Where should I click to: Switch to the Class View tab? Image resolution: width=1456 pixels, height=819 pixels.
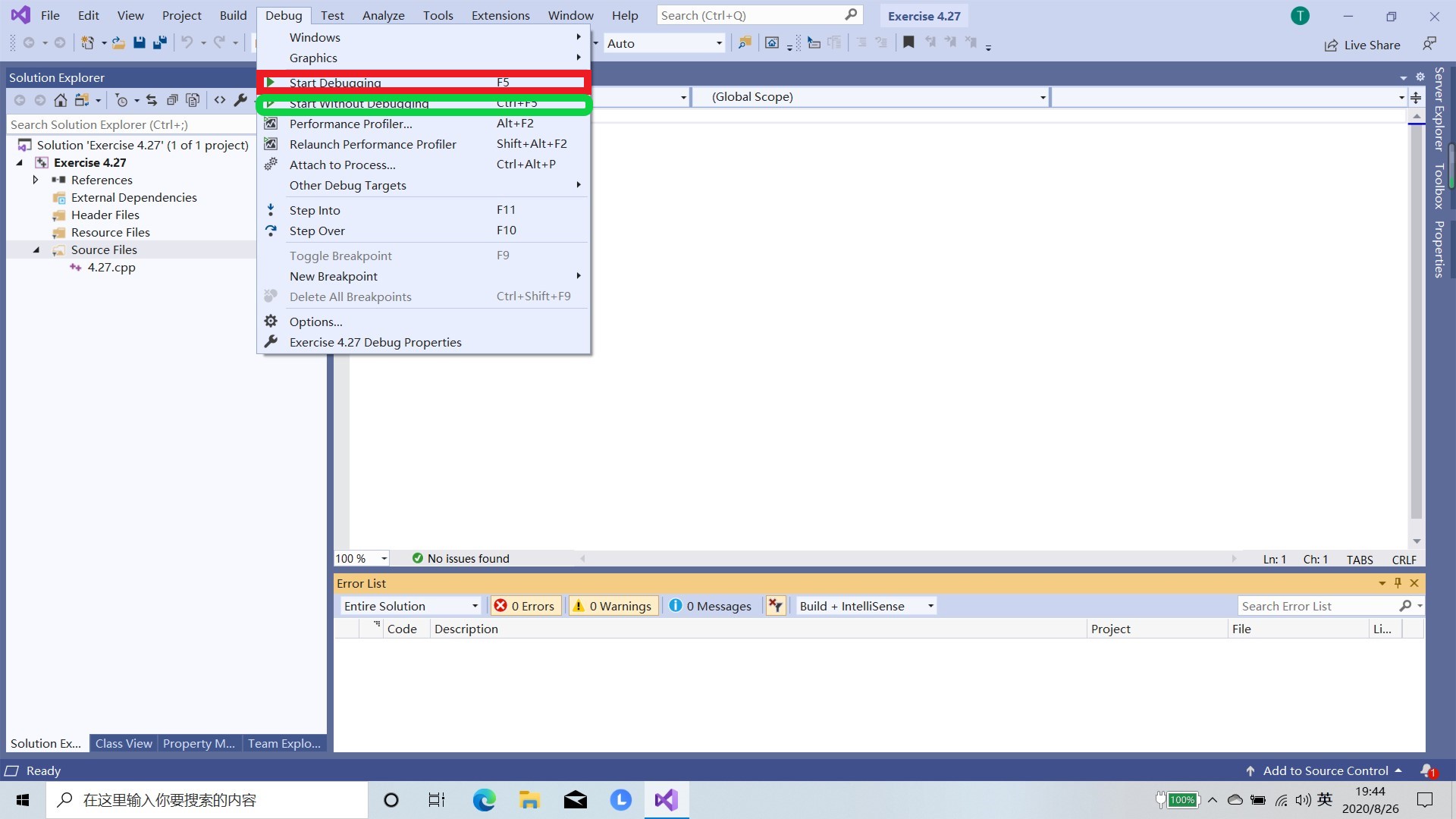pyautogui.click(x=123, y=743)
